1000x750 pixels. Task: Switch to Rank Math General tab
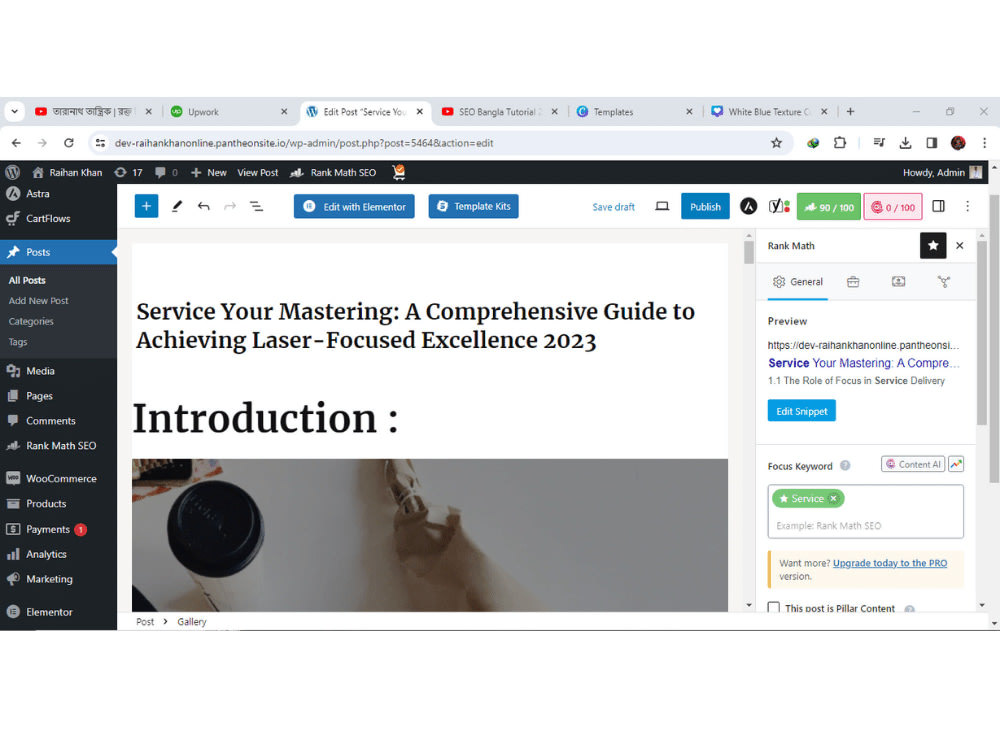tap(798, 282)
